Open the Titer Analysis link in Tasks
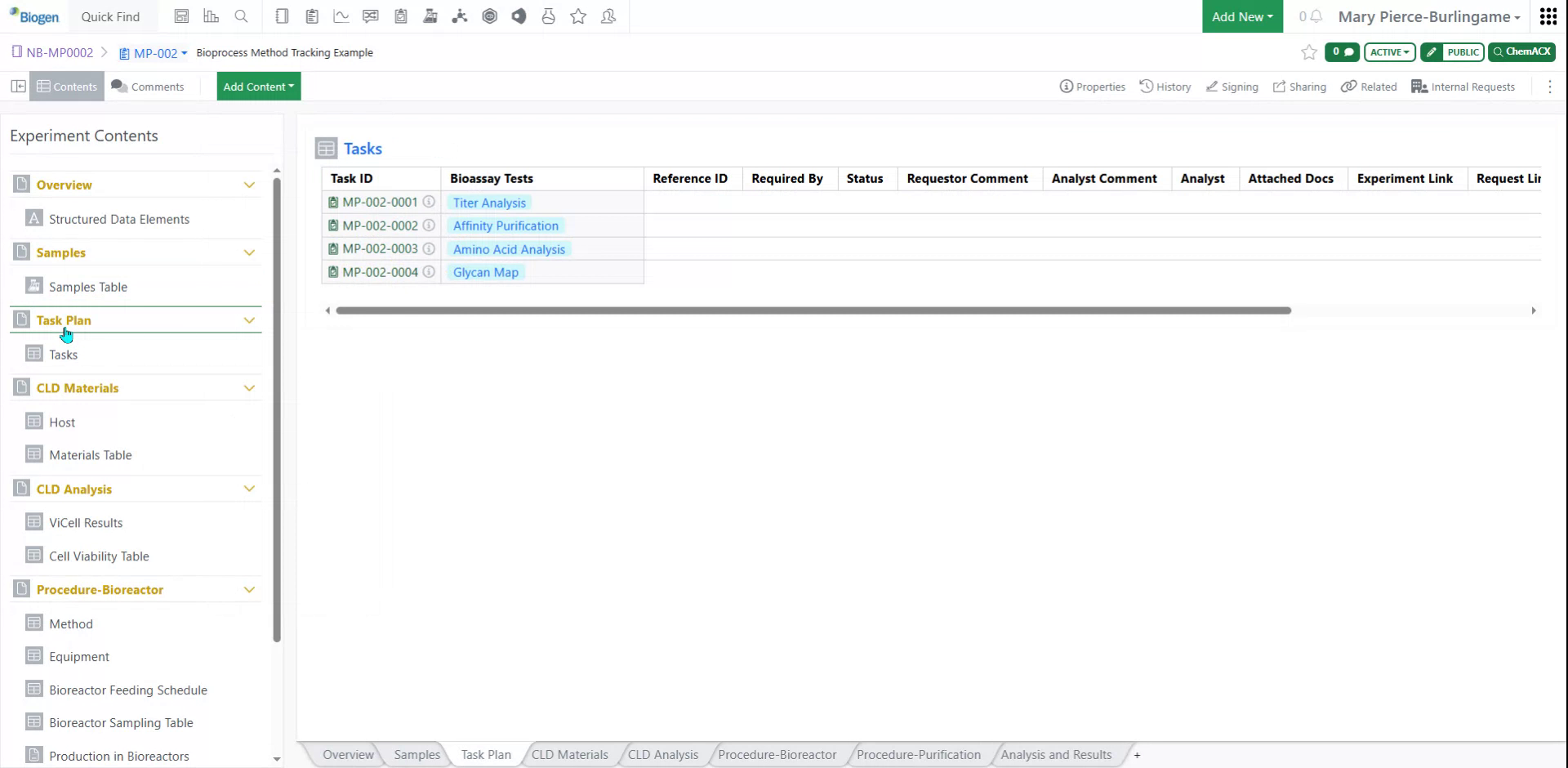This screenshot has width=1568, height=768. click(x=488, y=202)
